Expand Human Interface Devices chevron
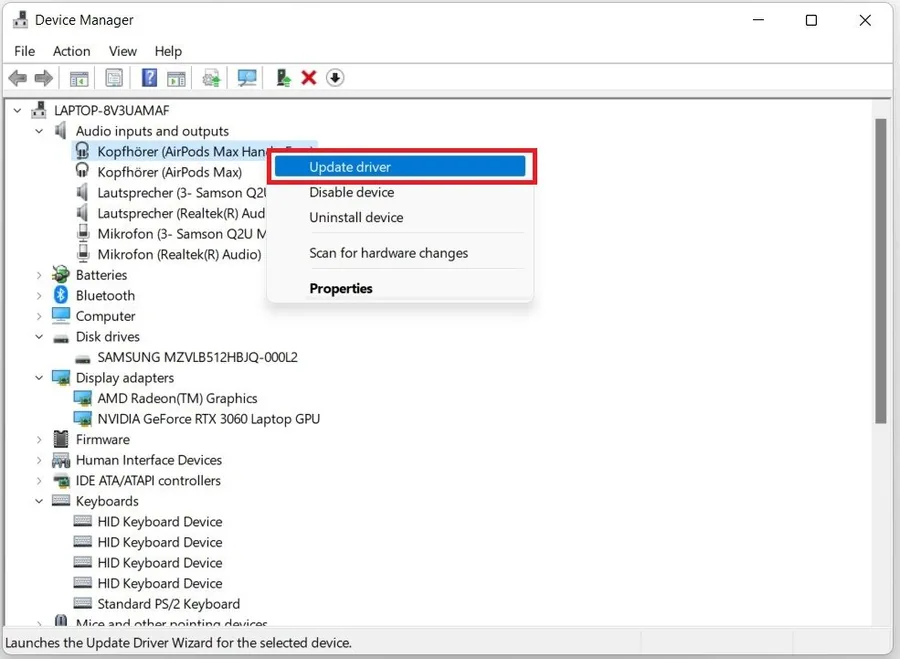The width and height of the screenshot is (900, 659). [39, 461]
